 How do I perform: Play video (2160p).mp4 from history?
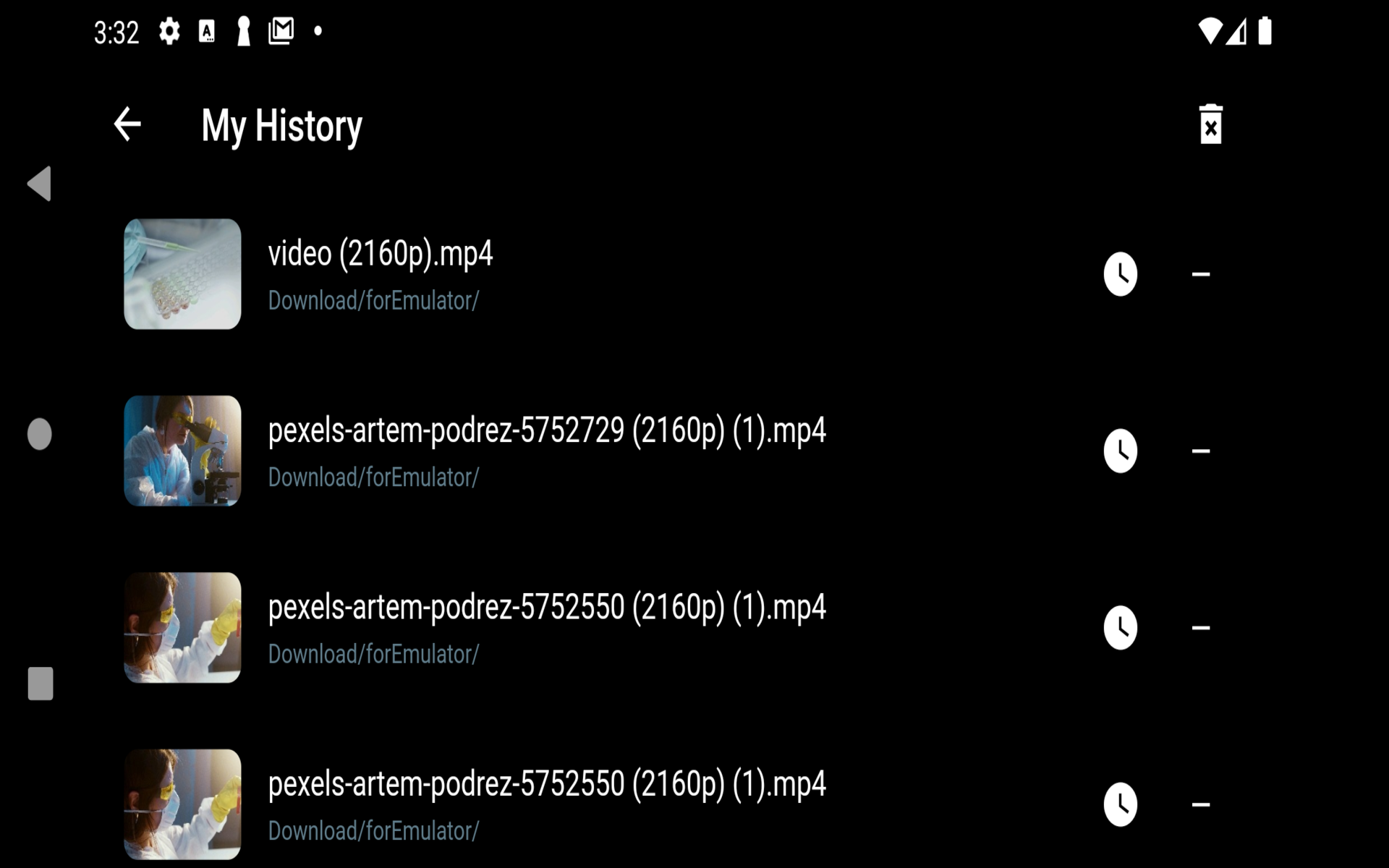[x=381, y=254]
